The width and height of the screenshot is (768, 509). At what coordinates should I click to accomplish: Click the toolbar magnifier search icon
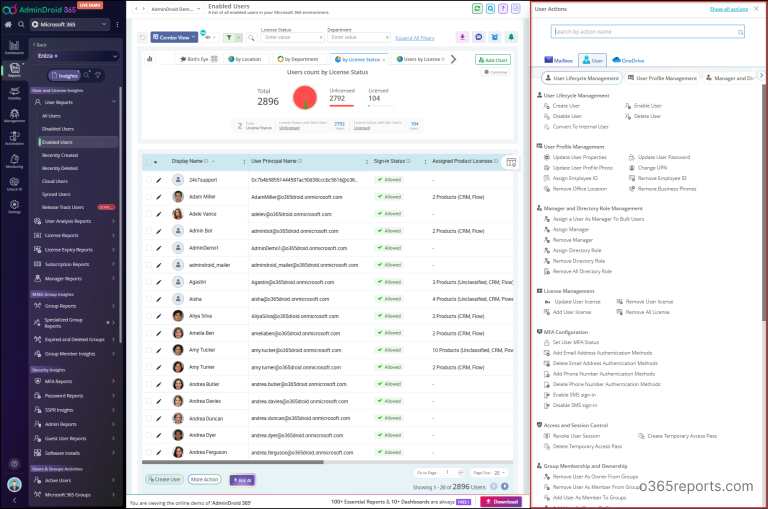tap(251, 38)
